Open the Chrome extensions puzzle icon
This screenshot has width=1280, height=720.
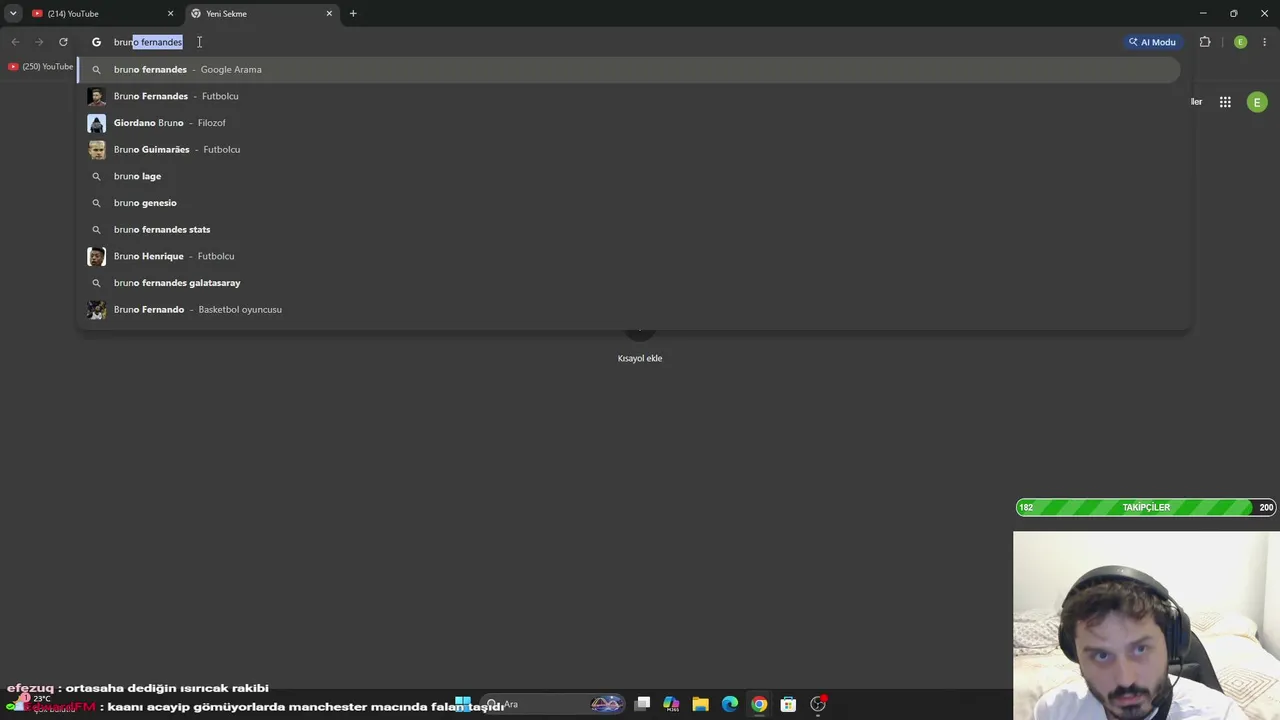click(x=1205, y=42)
